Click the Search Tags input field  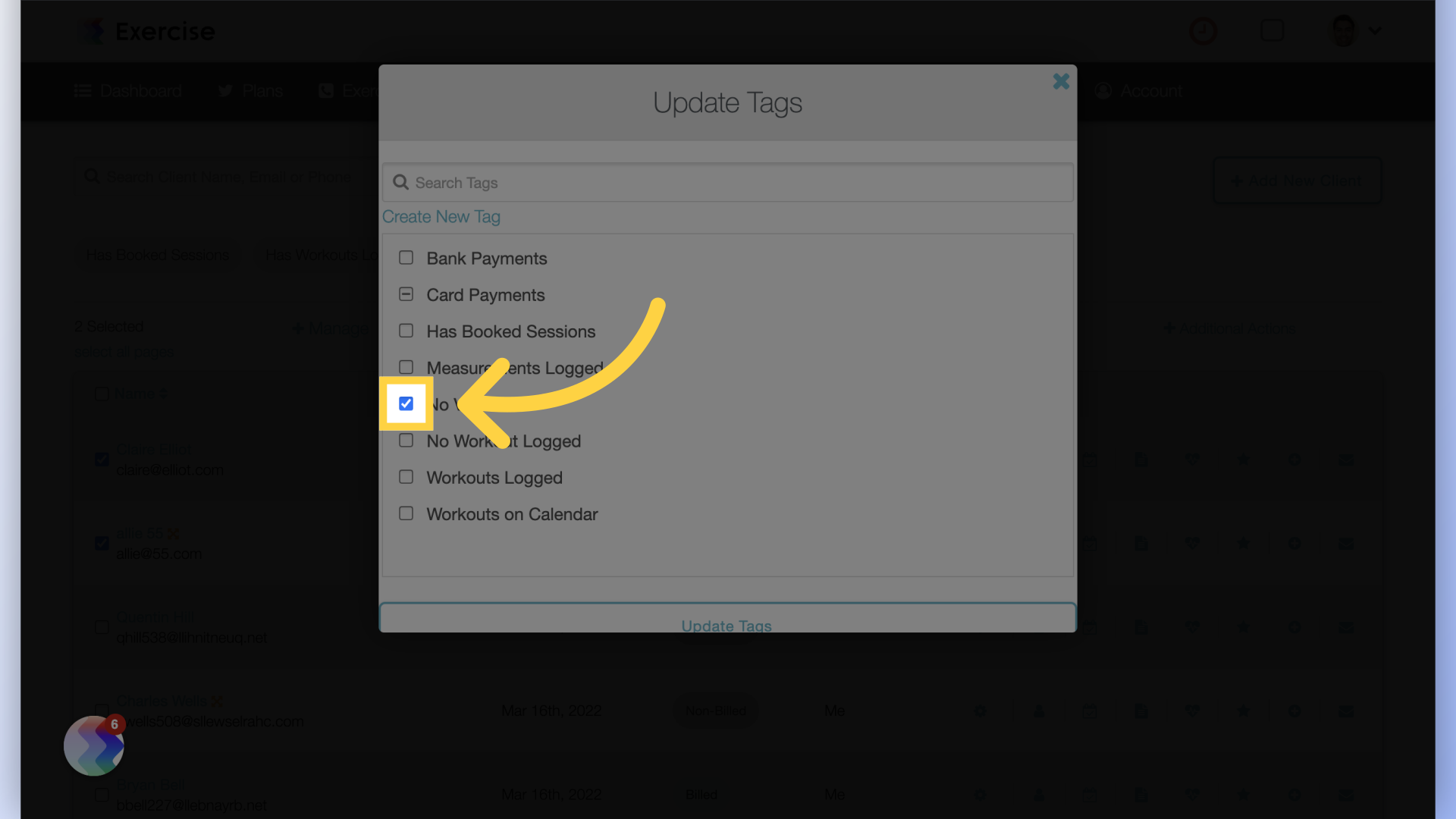(727, 182)
